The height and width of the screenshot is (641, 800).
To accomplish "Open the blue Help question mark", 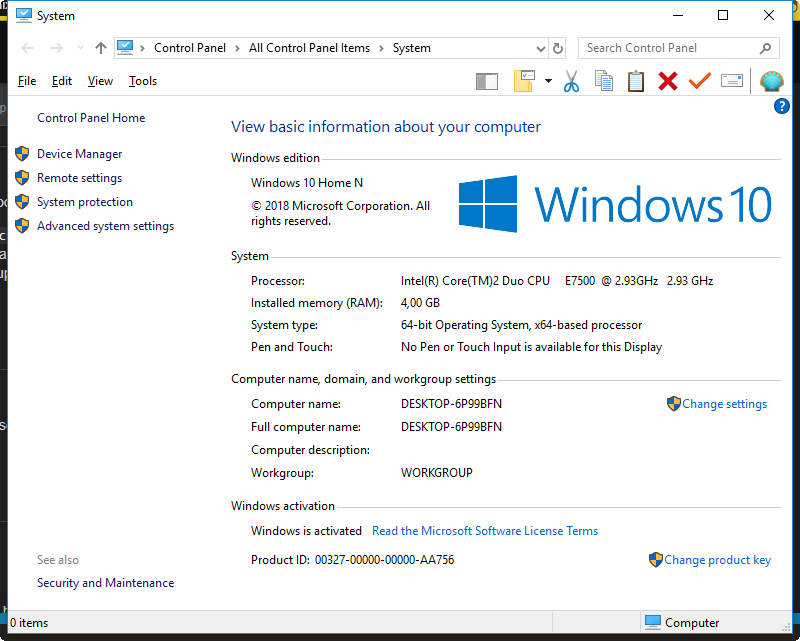I will (782, 106).
